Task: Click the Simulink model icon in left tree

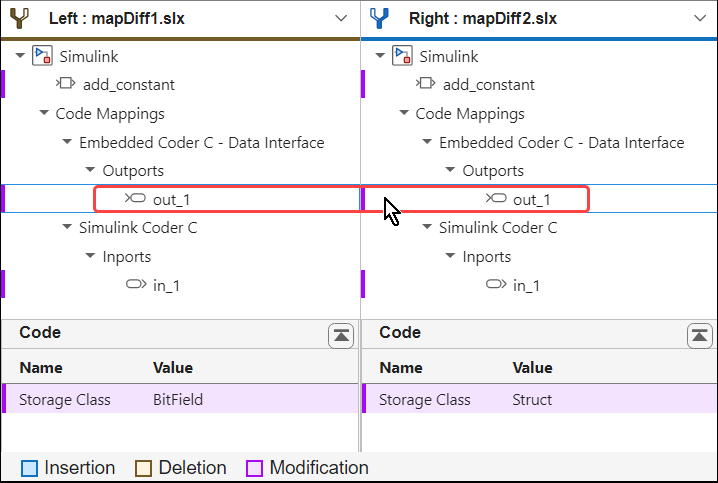Action: tap(42, 56)
